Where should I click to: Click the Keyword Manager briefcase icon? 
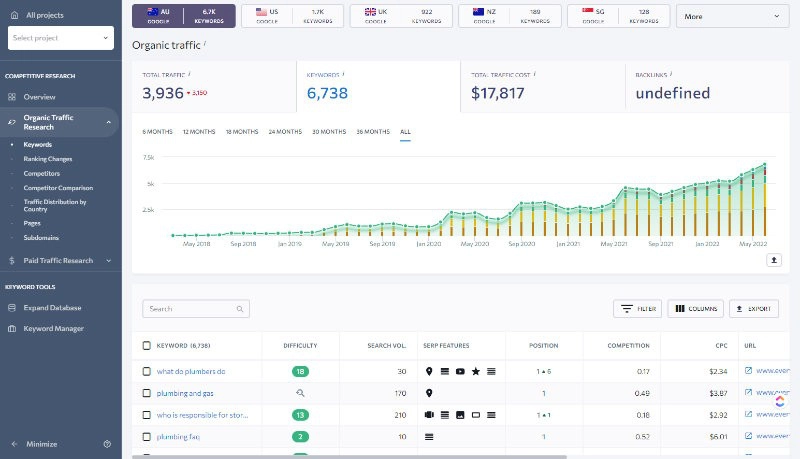pyautogui.click(x=12, y=329)
